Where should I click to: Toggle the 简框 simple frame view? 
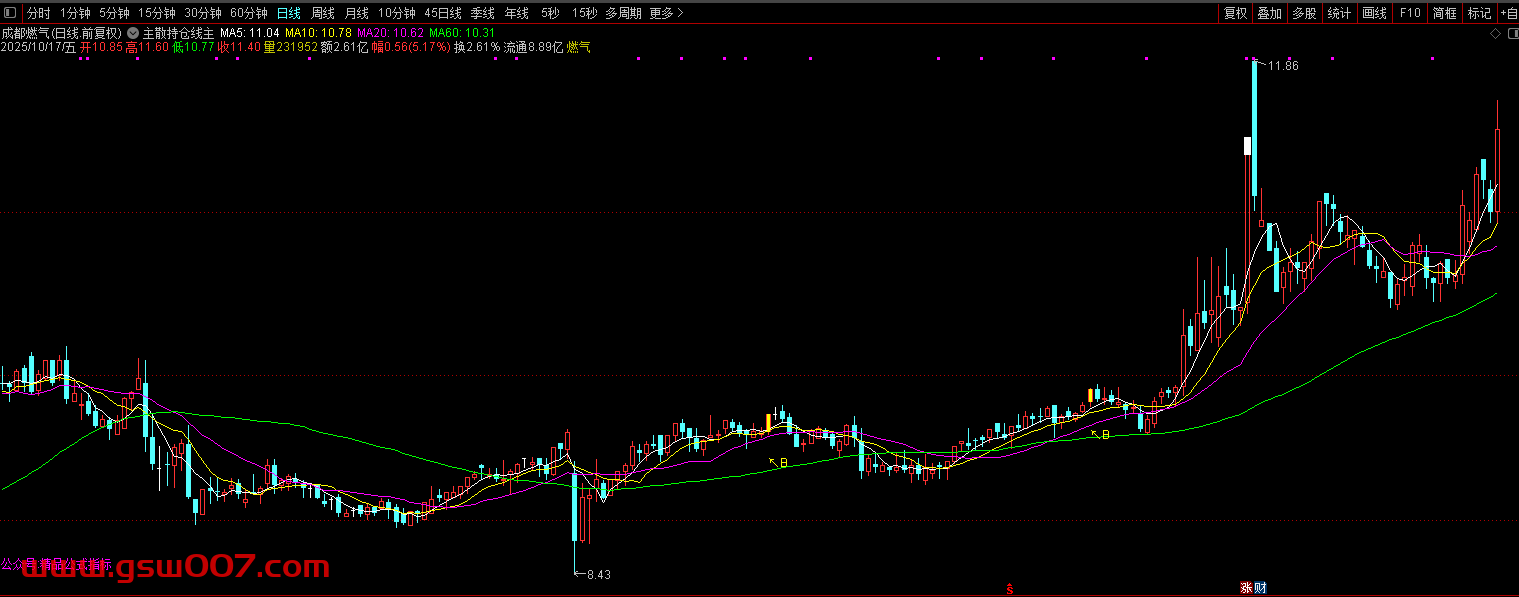[1444, 13]
